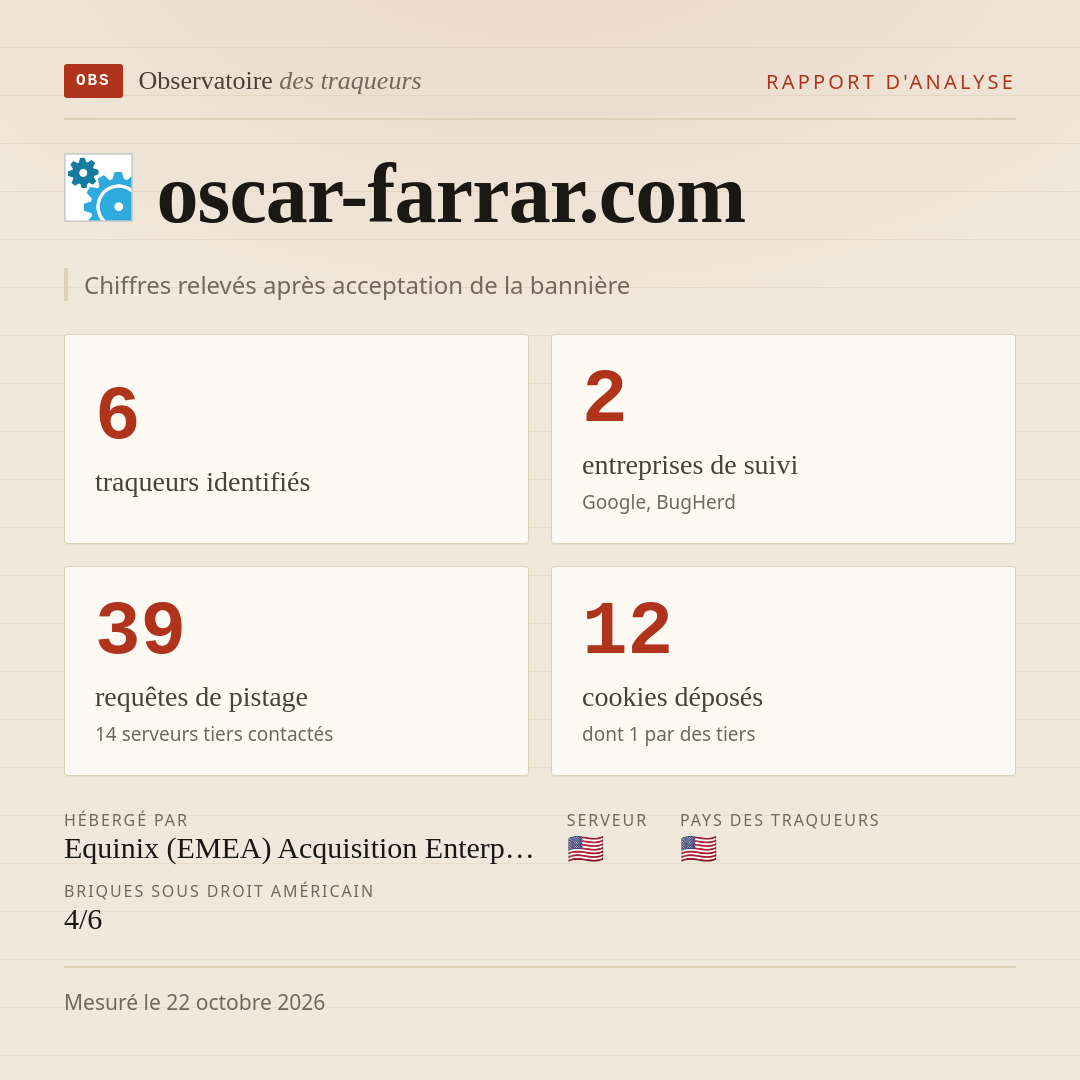Click the dont 1 par des tiers text

(x=668, y=734)
